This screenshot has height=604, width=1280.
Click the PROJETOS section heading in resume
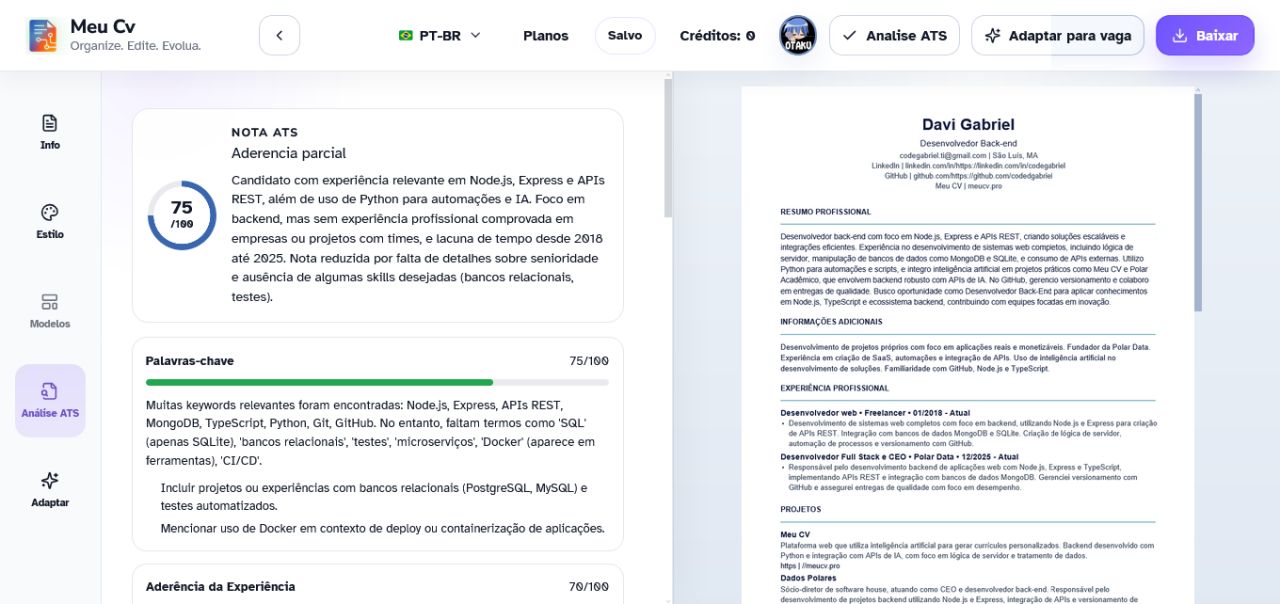tap(800, 509)
